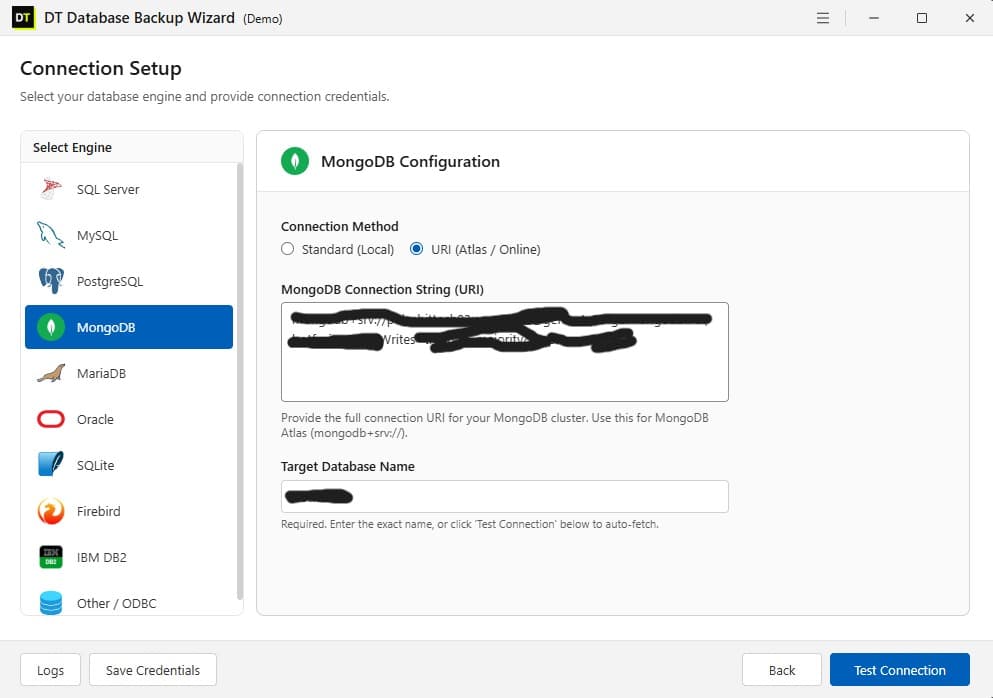
Task: Choose MariaDB engine label
Action: click(101, 373)
